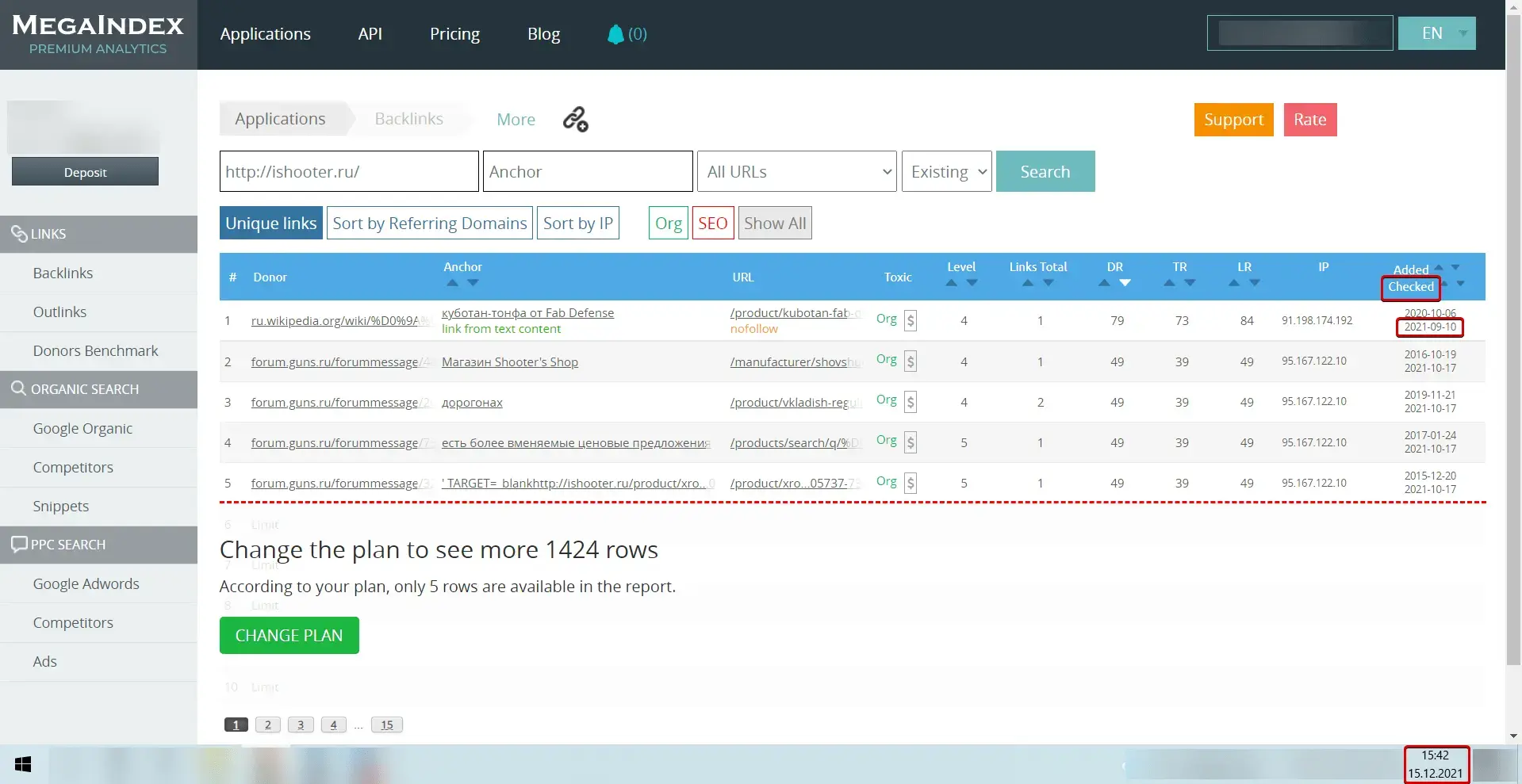
Task: Sort Added column ascending arrow
Action: click(x=1439, y=267)
